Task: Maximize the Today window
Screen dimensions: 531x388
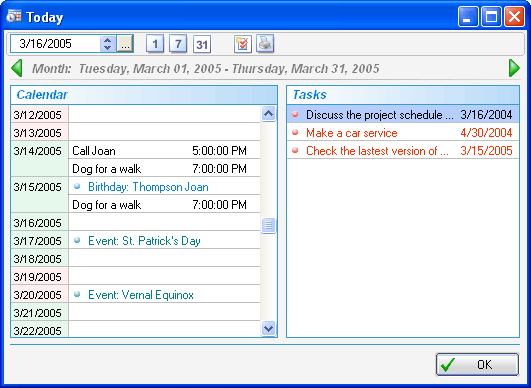Action: 491,17
